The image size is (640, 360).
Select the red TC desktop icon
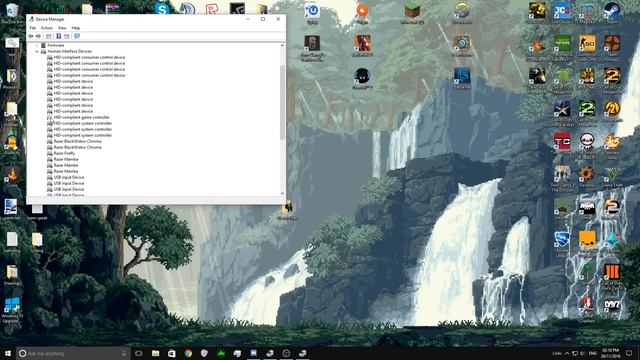[562, 143]
